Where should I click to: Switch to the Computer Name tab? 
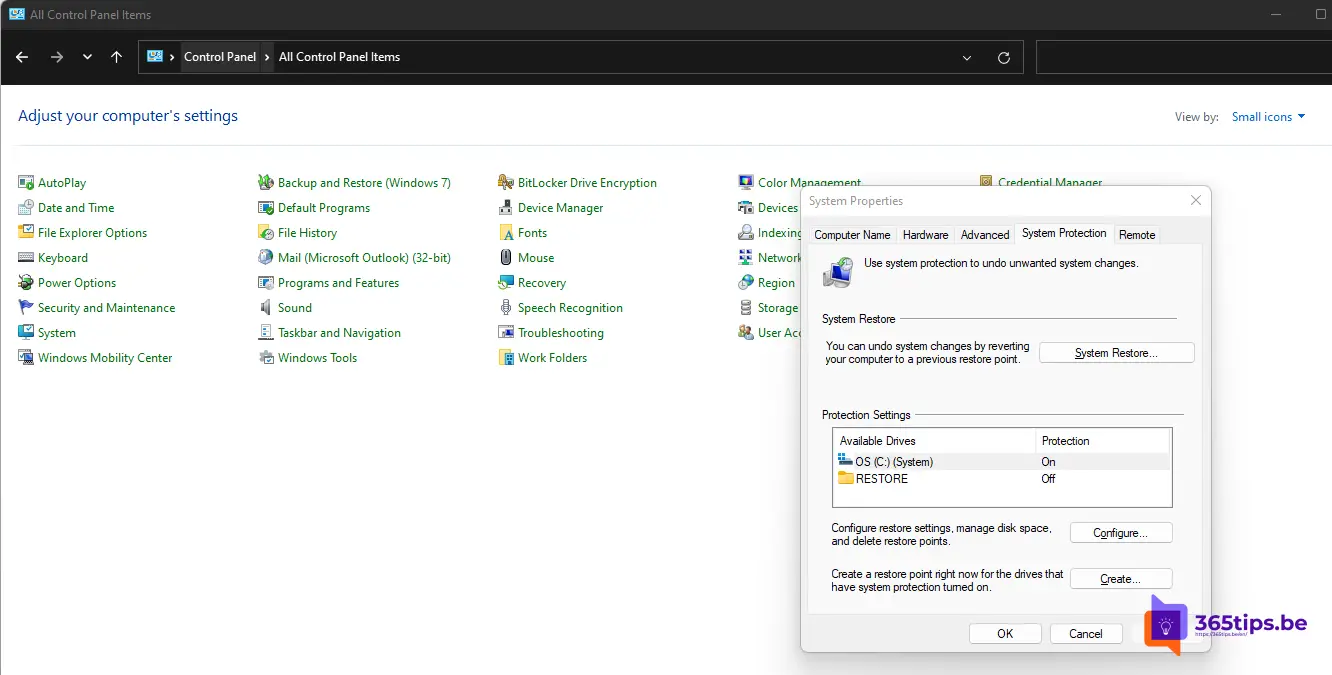[852, 235]
